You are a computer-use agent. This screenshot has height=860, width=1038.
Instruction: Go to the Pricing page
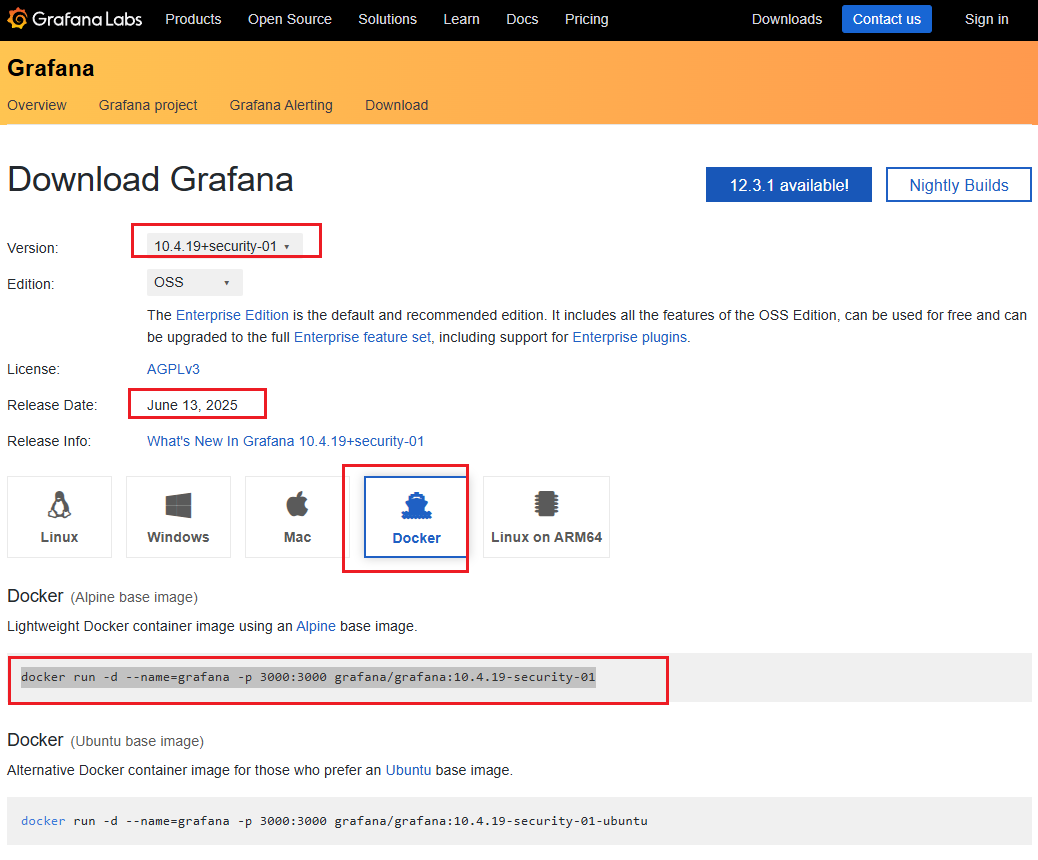[586, 19]
